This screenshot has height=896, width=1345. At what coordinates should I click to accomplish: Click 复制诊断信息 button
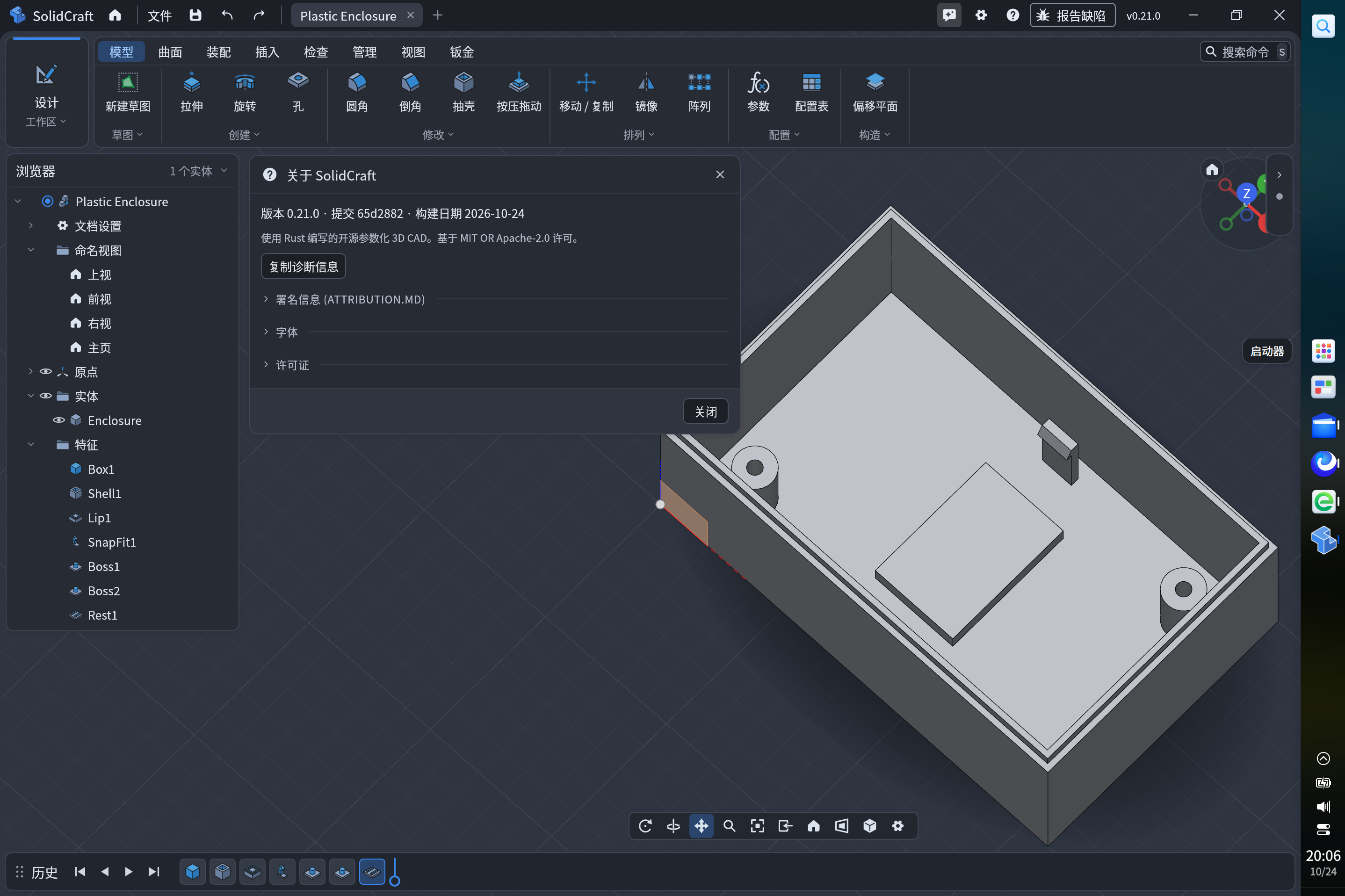click(x=304, y=266)
